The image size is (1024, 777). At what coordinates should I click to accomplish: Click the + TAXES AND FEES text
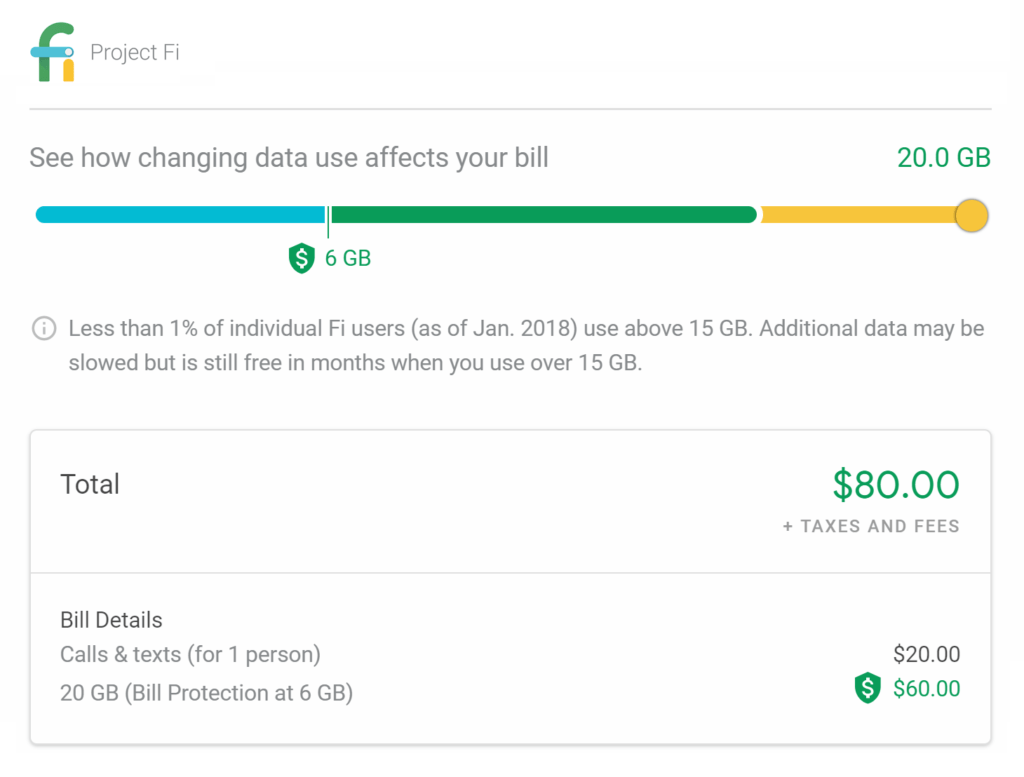tap(871, 526)
